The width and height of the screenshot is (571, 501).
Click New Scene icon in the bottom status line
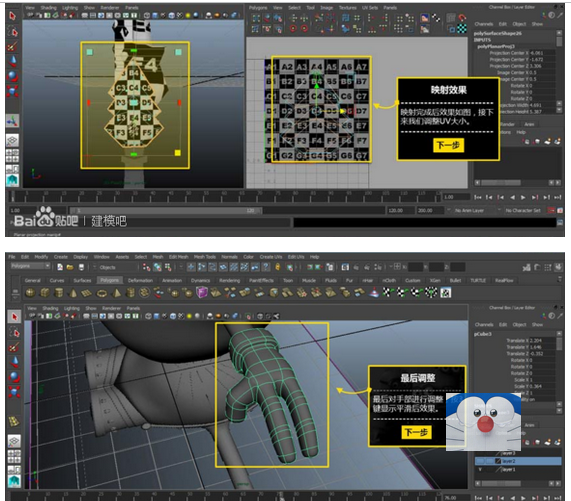[x=60, y=267]
